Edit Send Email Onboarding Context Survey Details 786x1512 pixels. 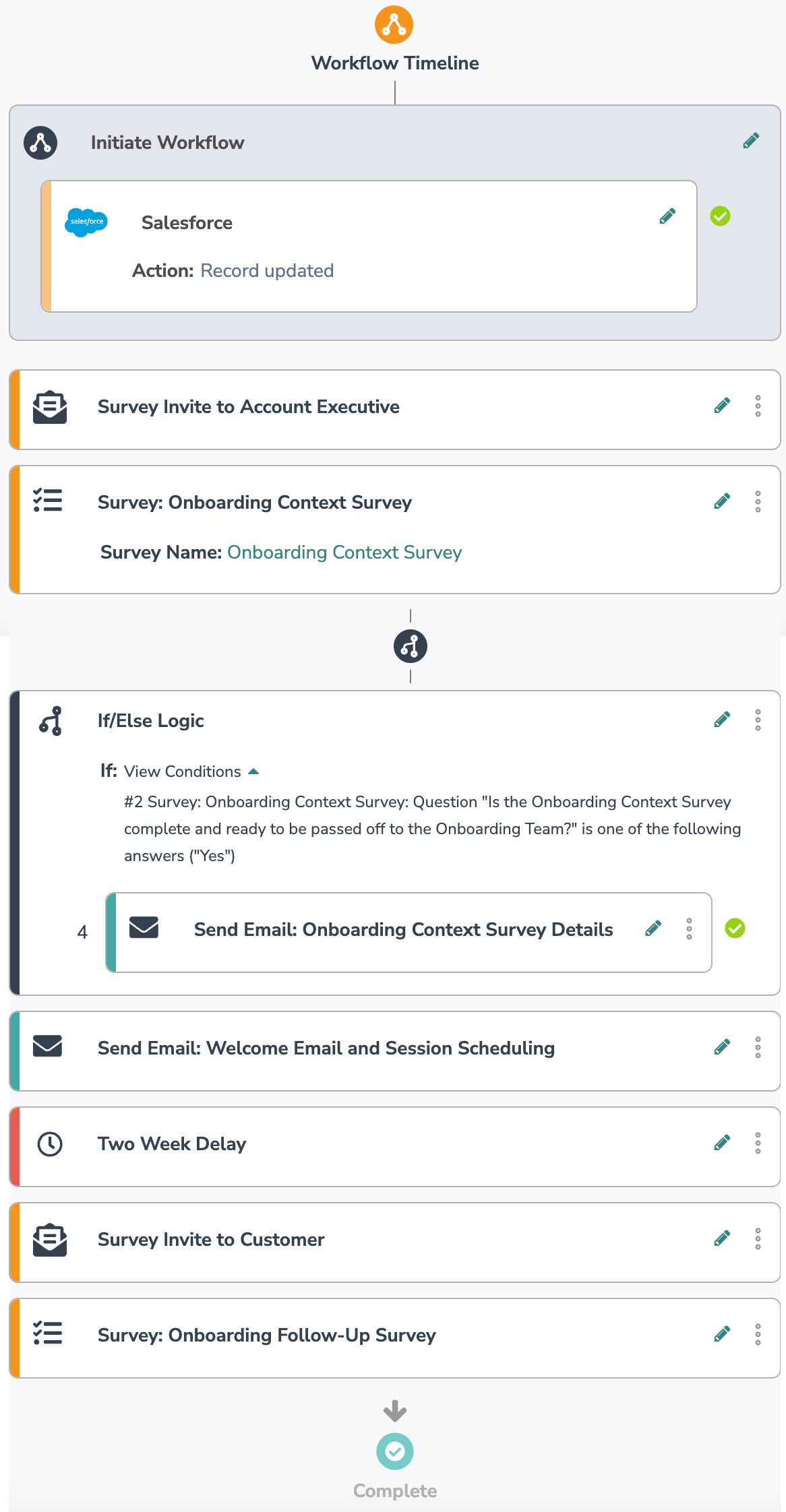653,928
